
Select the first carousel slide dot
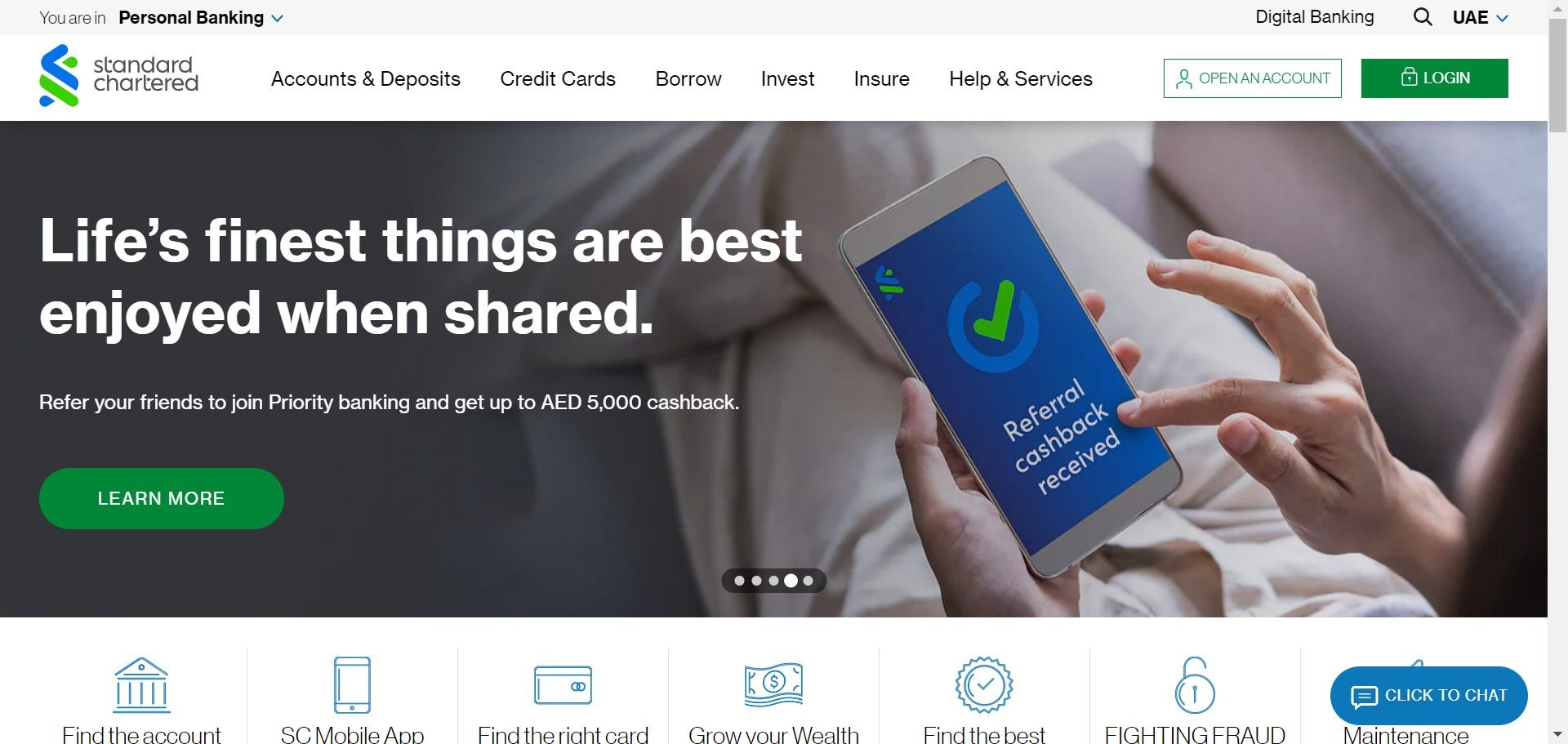pyautogui.click(x=739, y=581)
